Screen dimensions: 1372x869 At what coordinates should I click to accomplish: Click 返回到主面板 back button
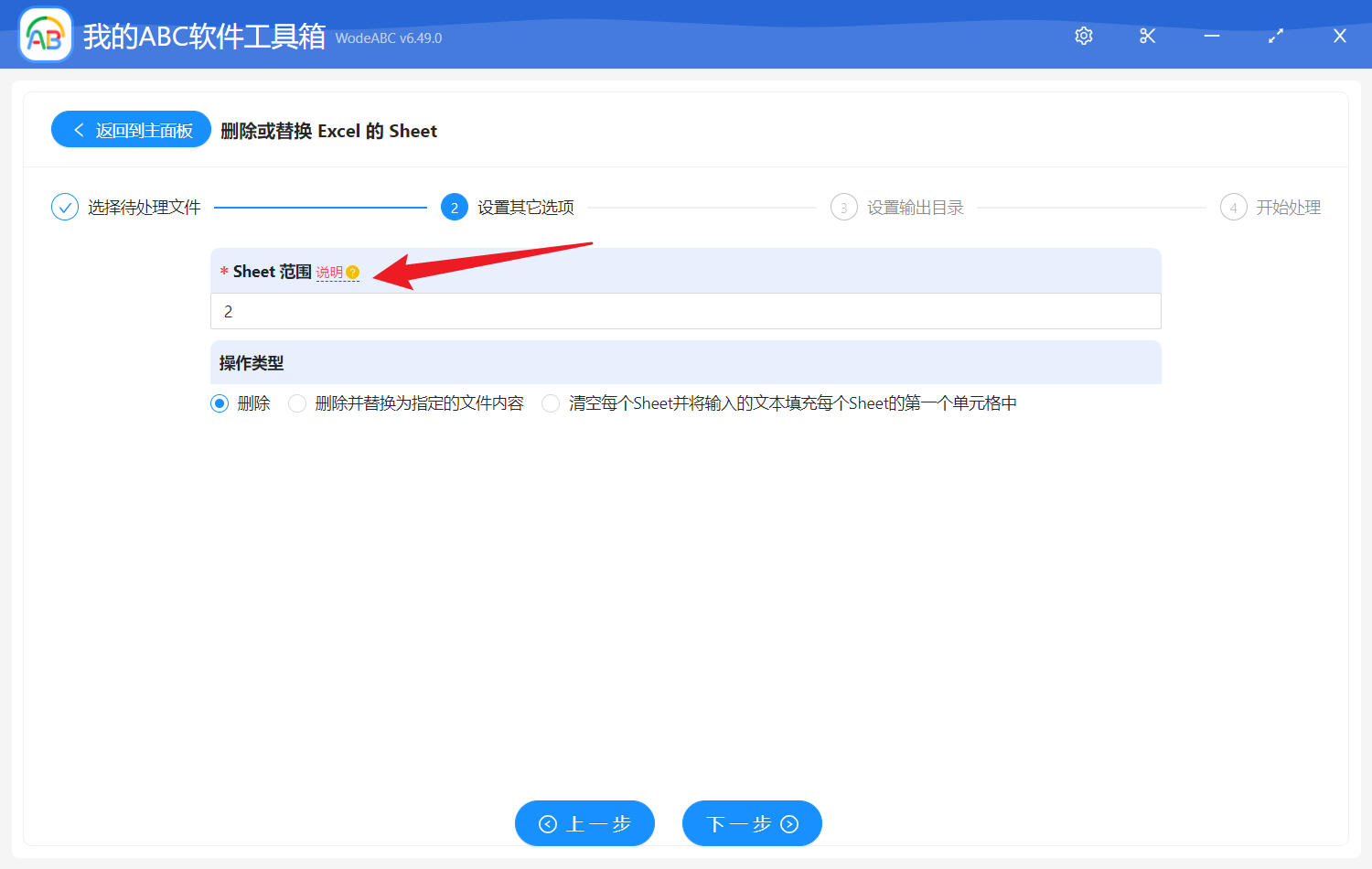click(x=132, y=130)
